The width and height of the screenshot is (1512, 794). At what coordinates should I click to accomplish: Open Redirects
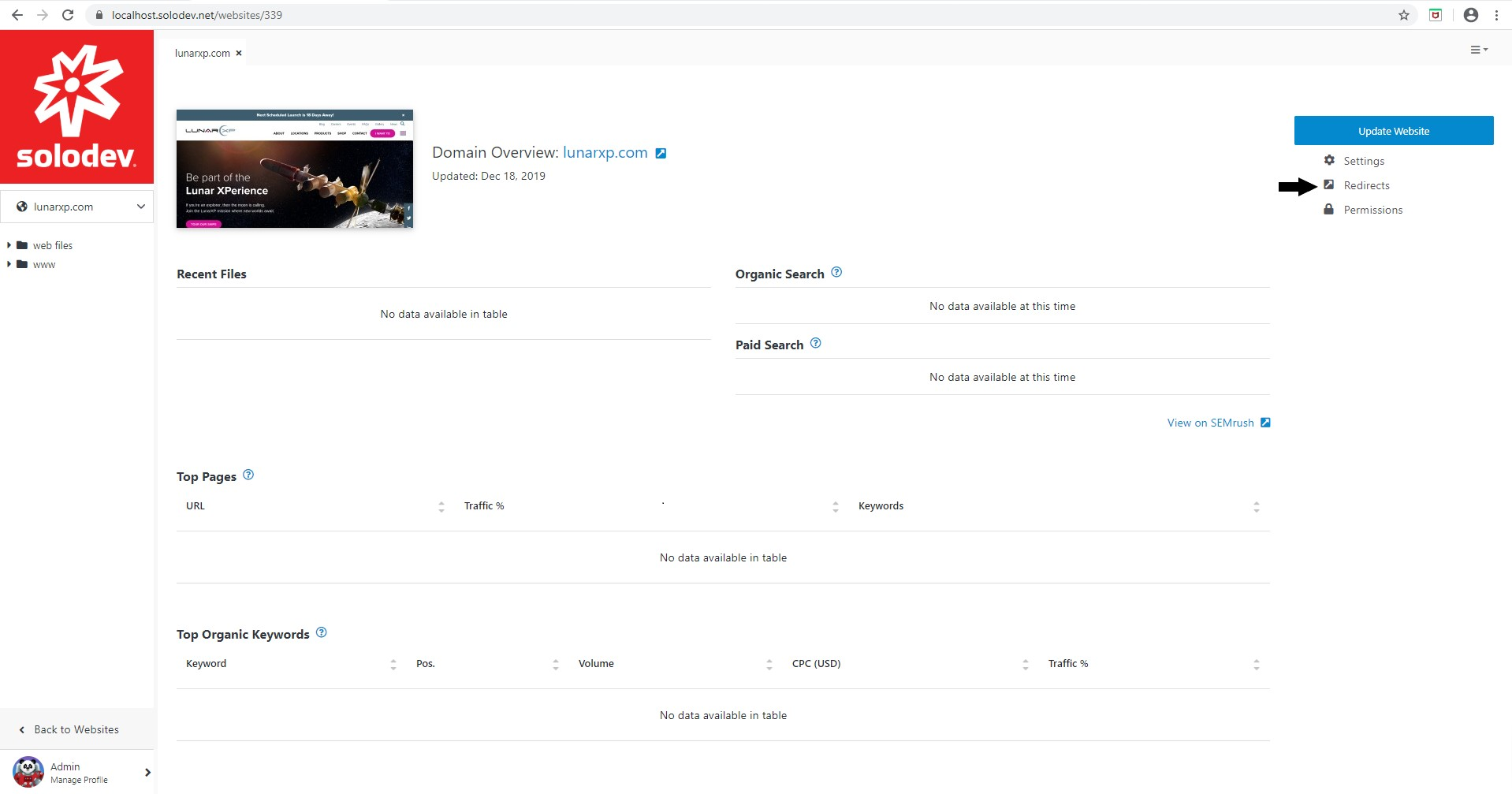pos(1366,185)
